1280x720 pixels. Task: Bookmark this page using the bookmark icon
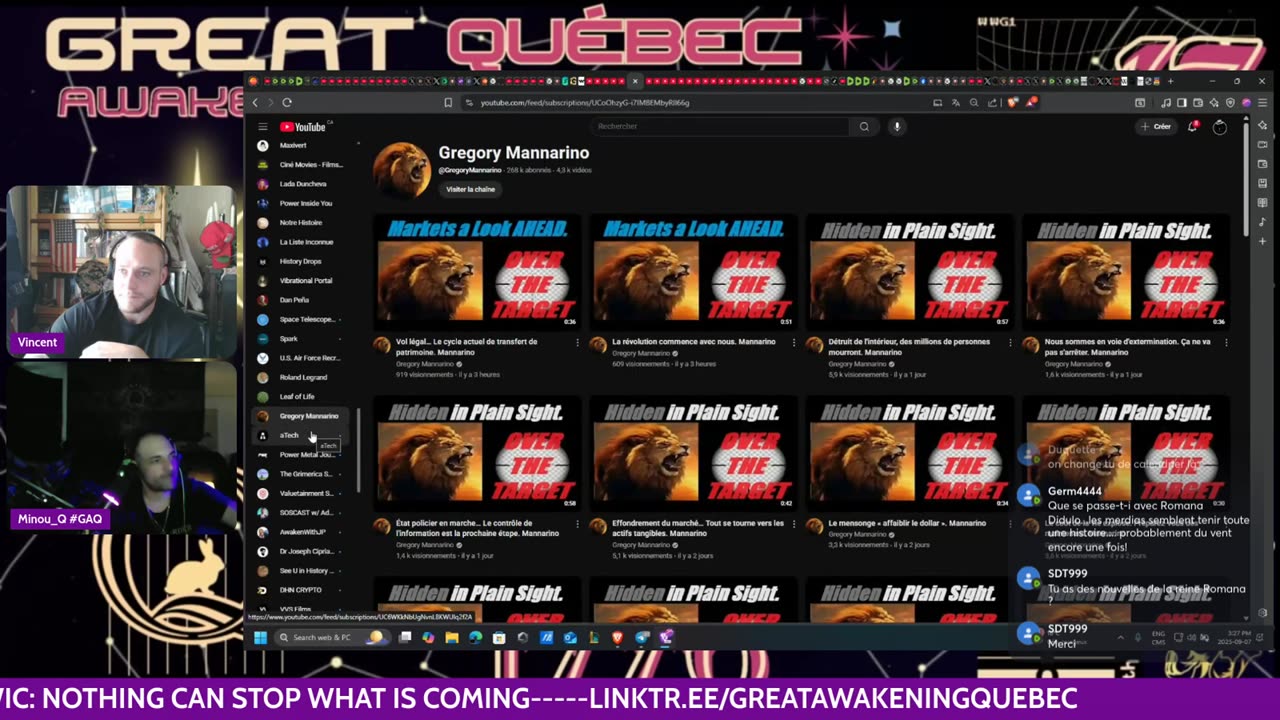click(x=448, y=102)
